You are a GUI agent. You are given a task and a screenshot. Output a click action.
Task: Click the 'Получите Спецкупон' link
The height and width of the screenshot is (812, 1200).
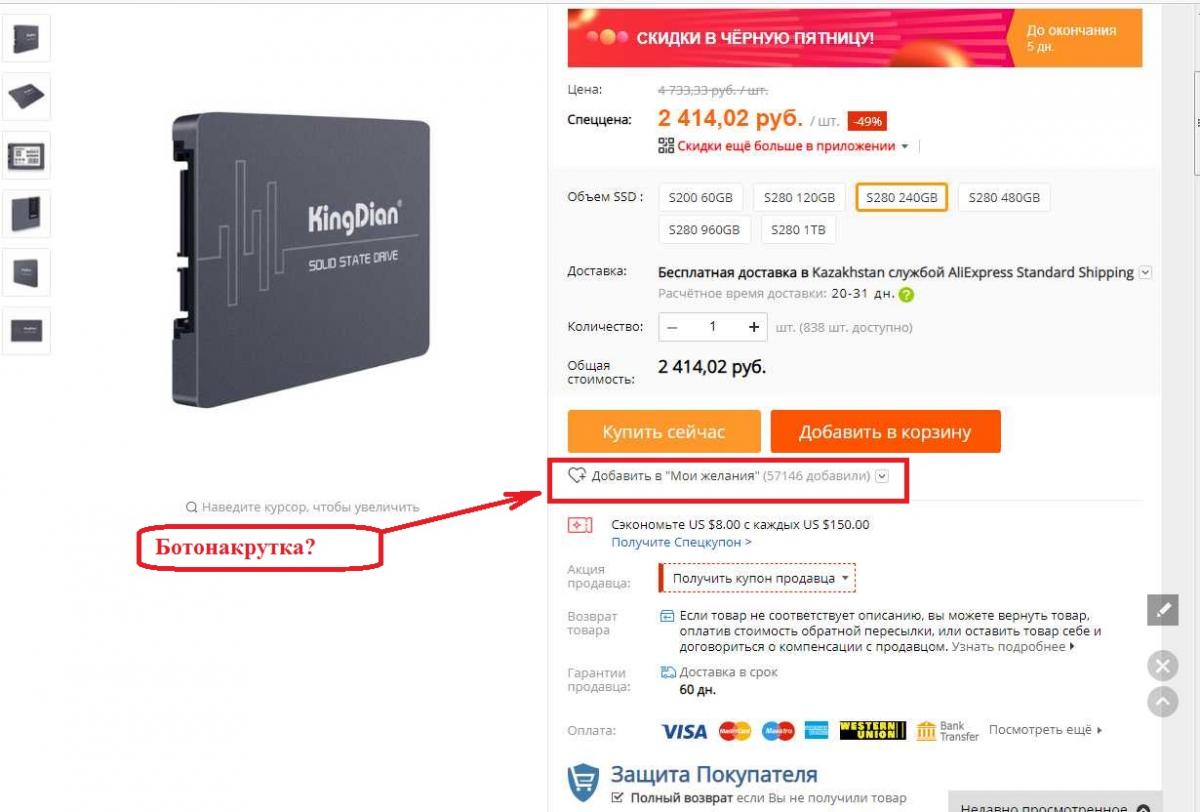[x=681, y=542]
